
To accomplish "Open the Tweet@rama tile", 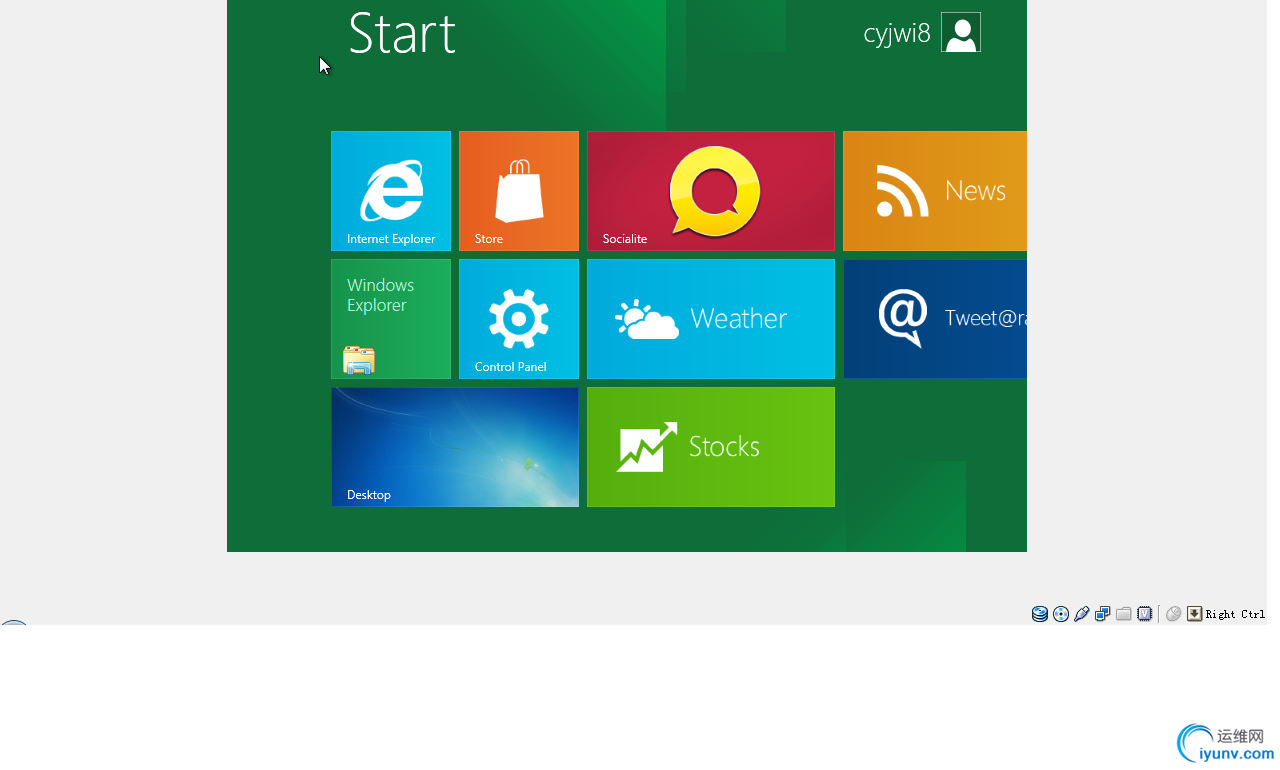I will click(x=935, y=319).
